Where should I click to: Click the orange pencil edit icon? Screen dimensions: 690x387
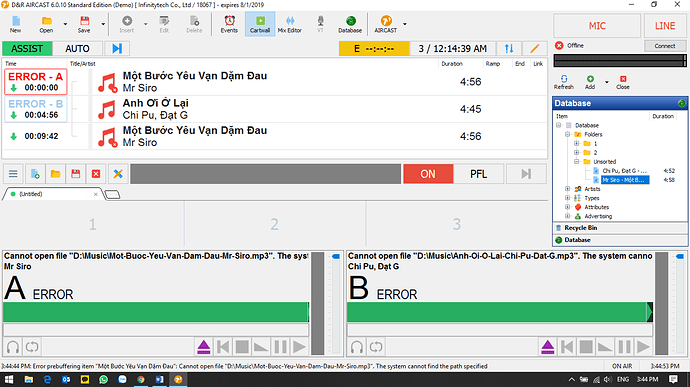[x=535, y=48]
